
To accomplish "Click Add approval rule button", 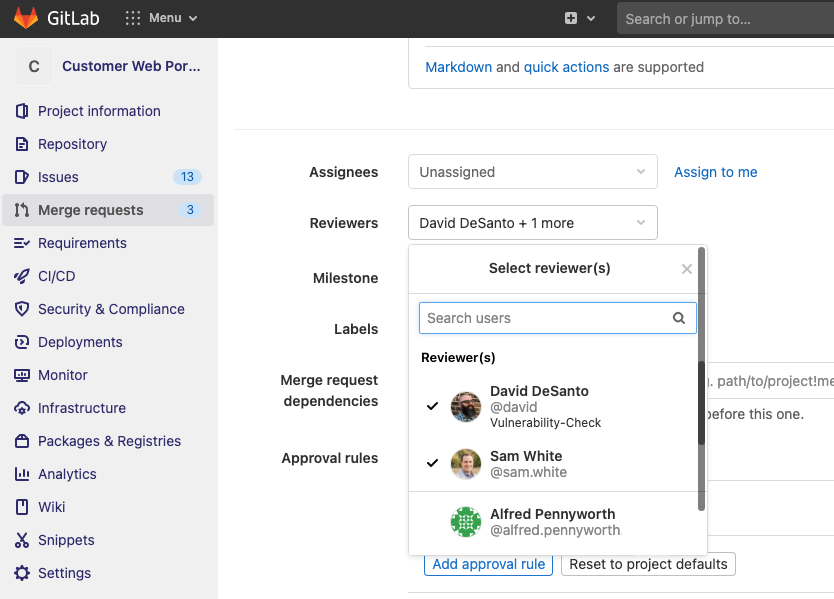I will coord(489,564).
